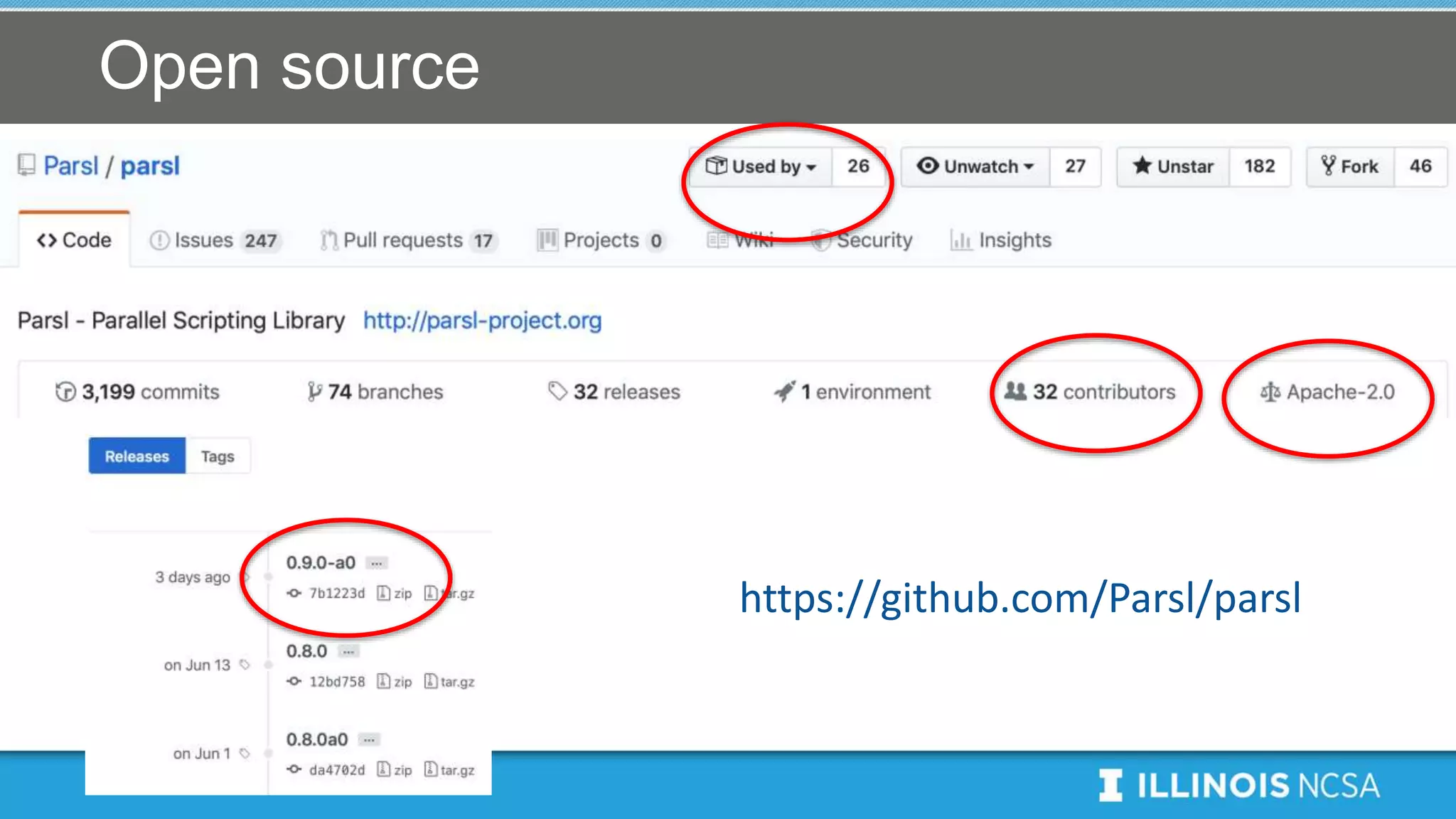
Task: Open the Security tab
Action: pos(862,240)
